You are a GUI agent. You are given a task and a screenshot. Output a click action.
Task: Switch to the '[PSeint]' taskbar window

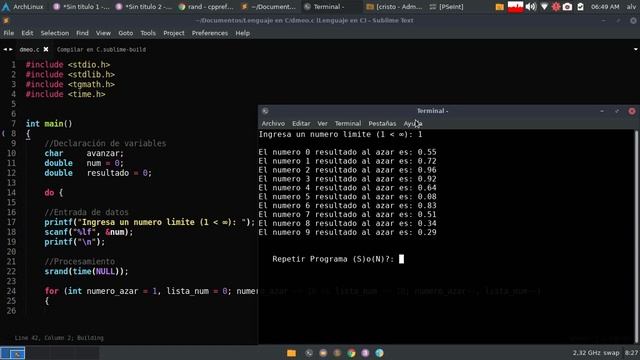[447, 7]
